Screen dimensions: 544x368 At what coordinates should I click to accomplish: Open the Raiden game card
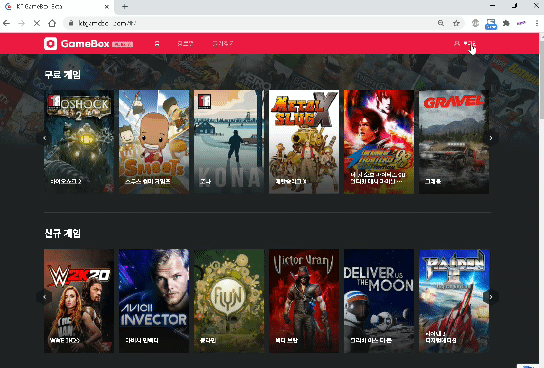[454, 301]
